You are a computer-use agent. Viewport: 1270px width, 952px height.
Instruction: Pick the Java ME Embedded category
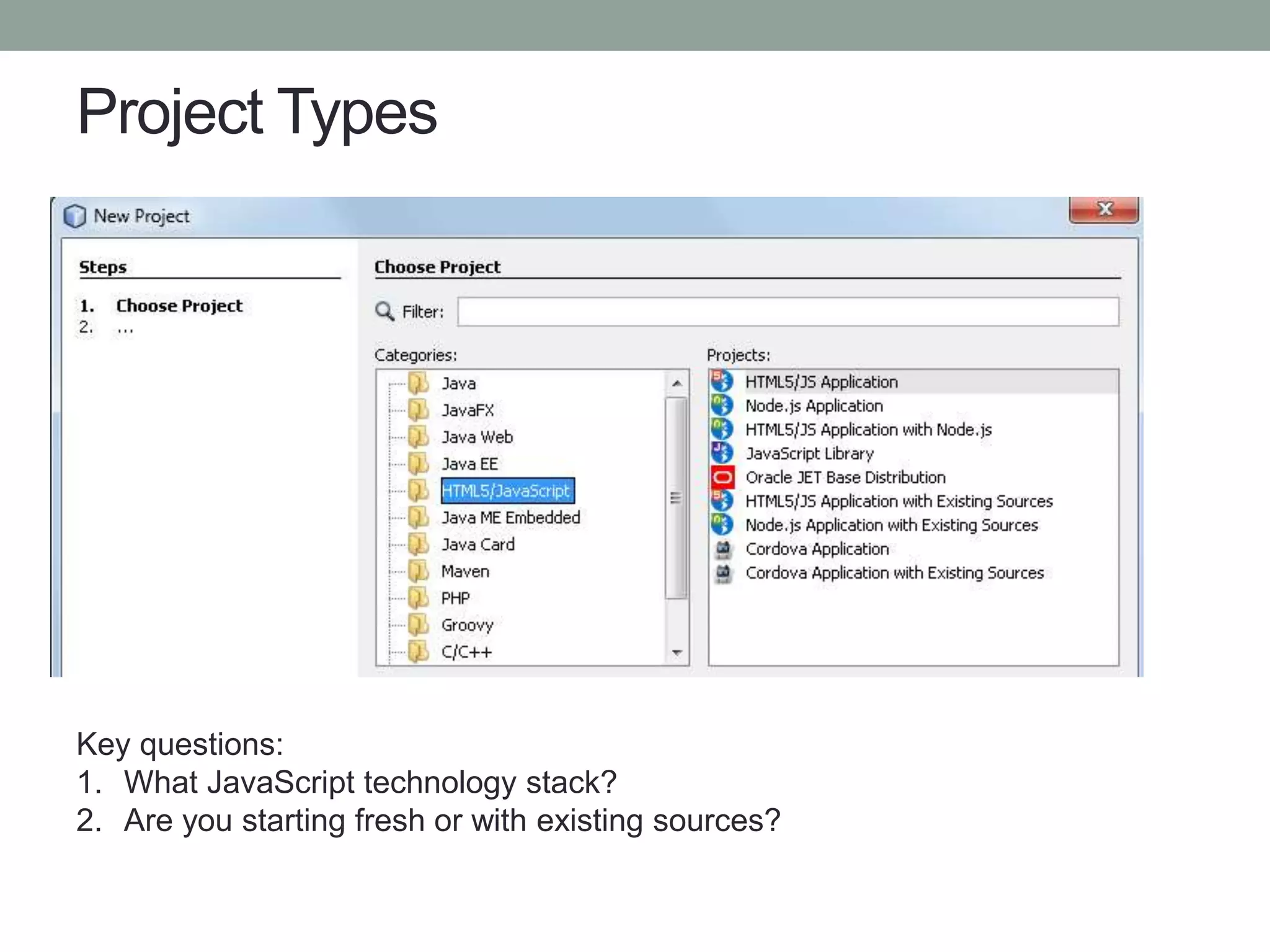510,518
